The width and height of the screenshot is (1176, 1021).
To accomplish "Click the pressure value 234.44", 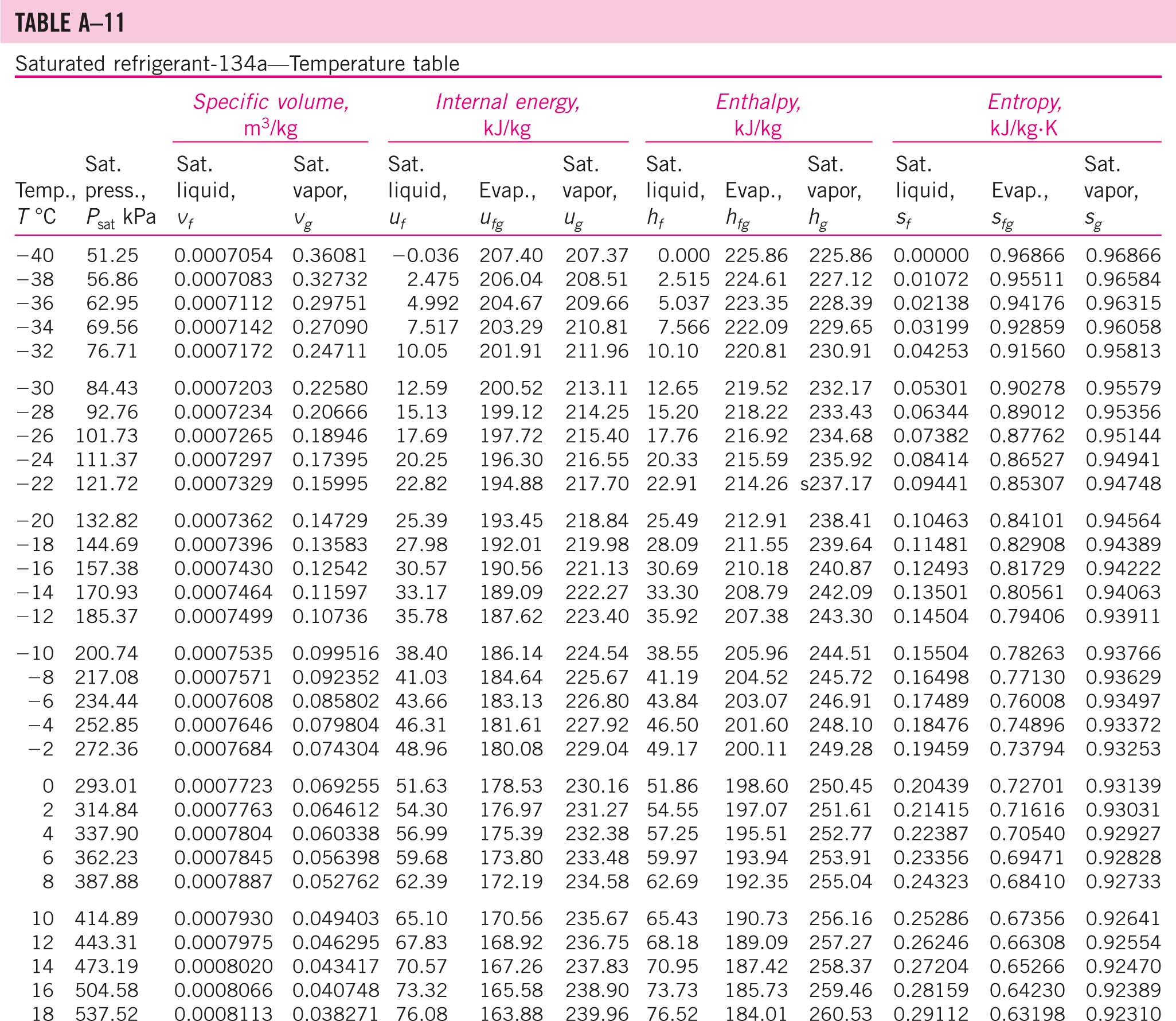I will coord(107,702).
